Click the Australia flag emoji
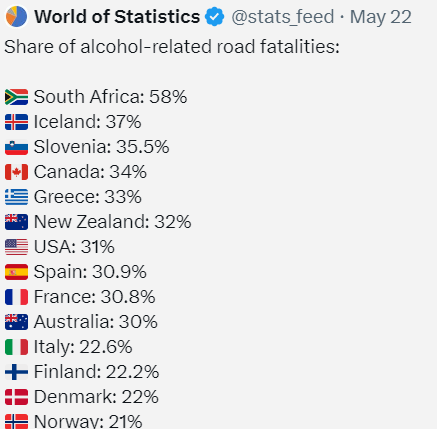Screen dimensions: 437x429 (16, 322)
